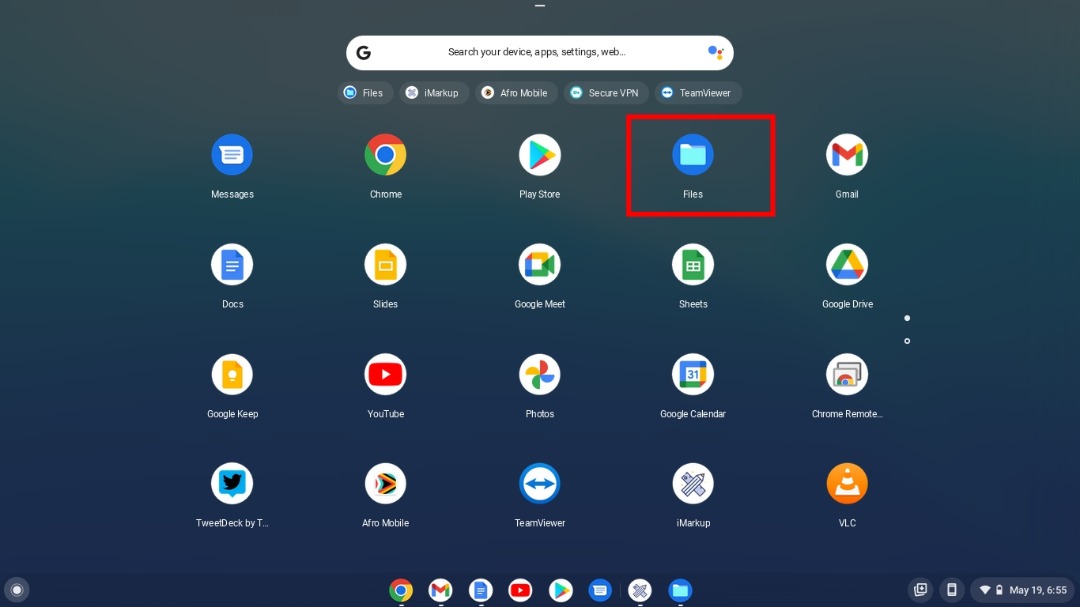This screenshot has height=607, width=1080.
Task: Open the Messages app
Action: coord(232,155)
